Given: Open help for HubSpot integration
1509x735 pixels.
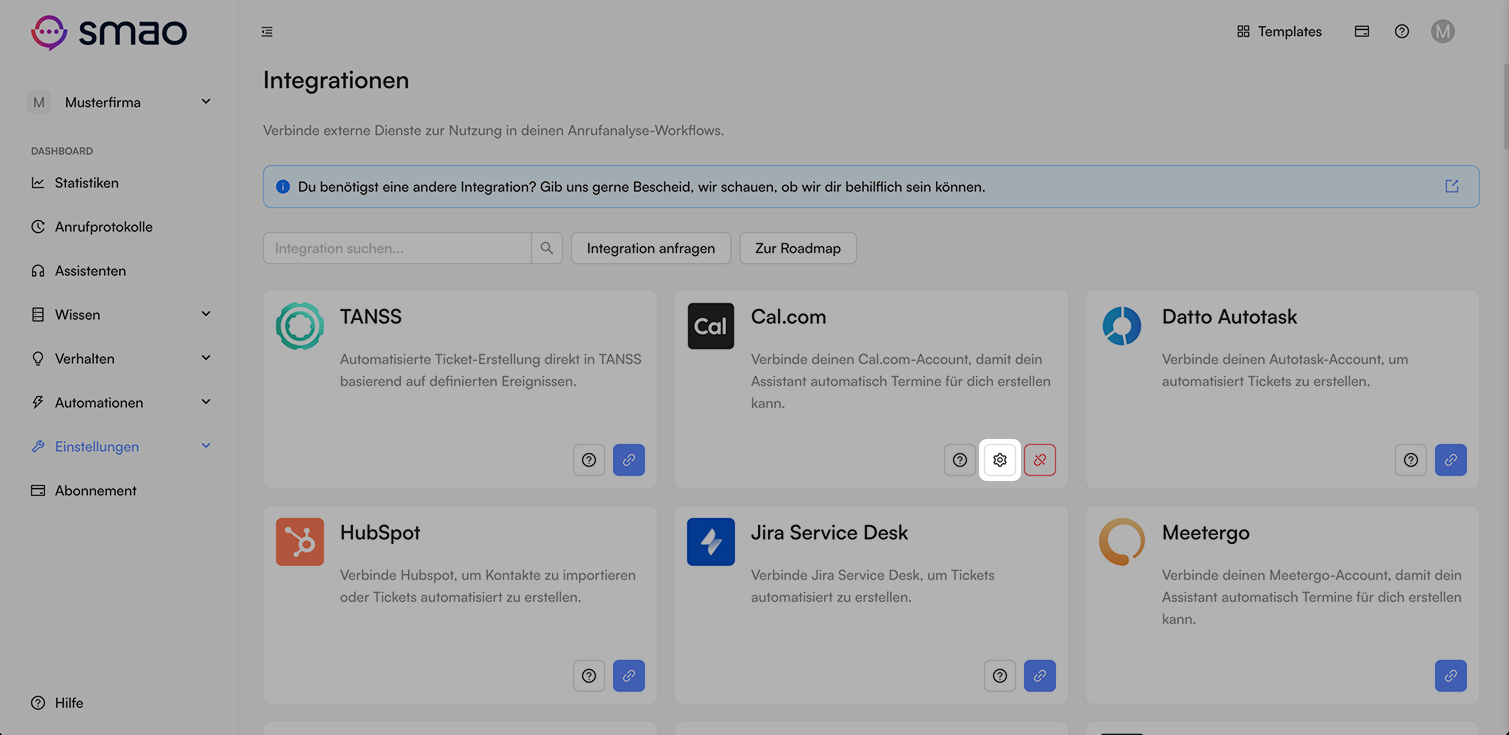Looking at the screenshot, I should point(589,676).
